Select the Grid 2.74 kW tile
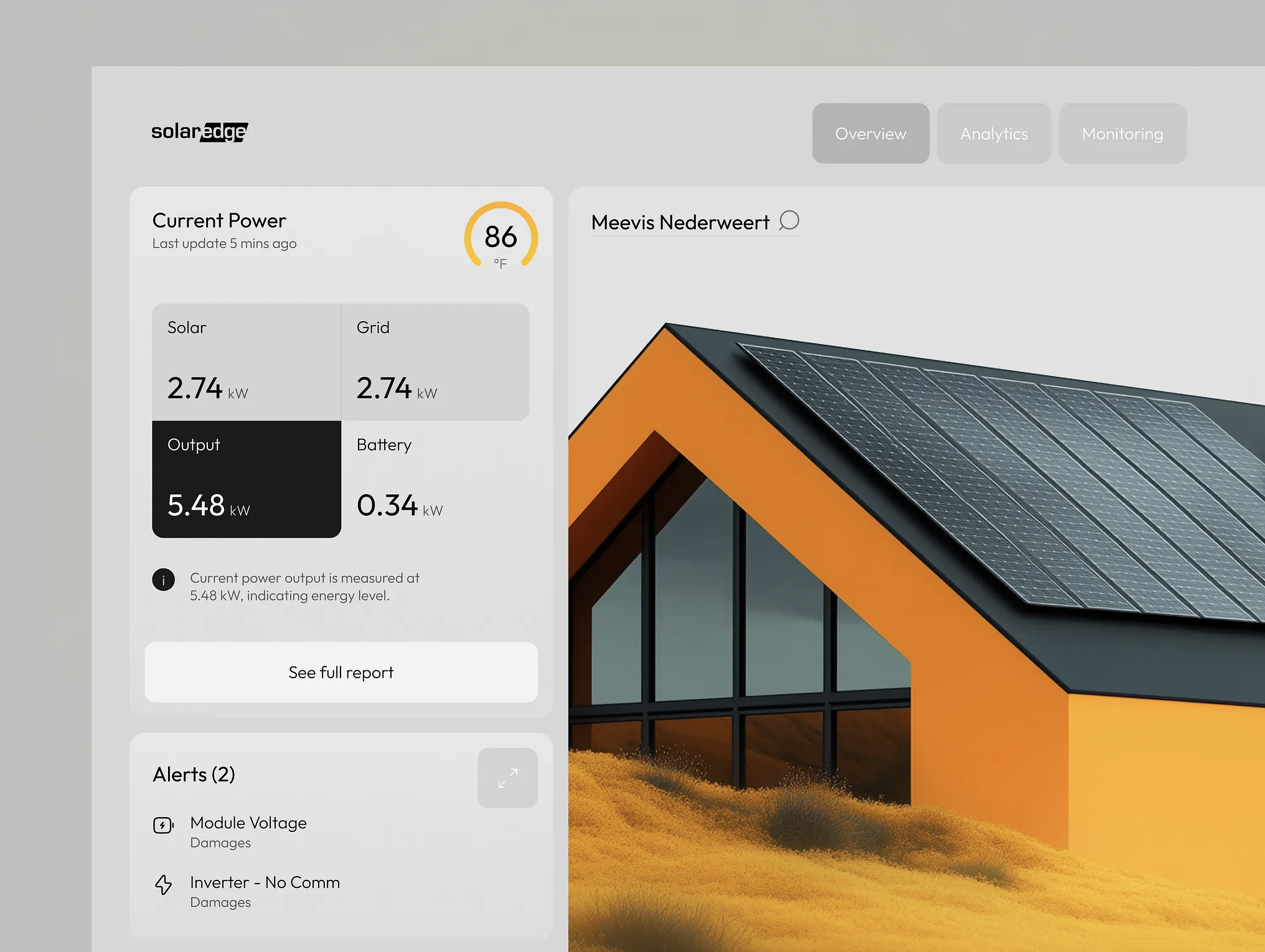 pos(435,362)
